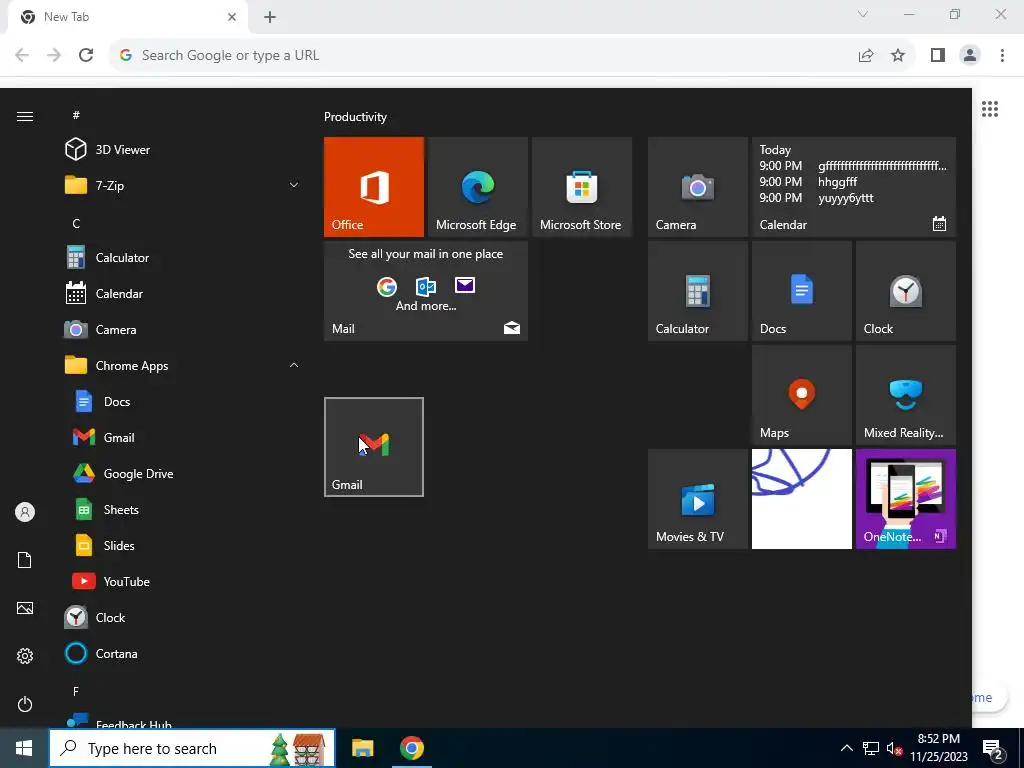1024x768 pixels.
Task: Select the New Tab tab
Action: (x=127, y=18)
